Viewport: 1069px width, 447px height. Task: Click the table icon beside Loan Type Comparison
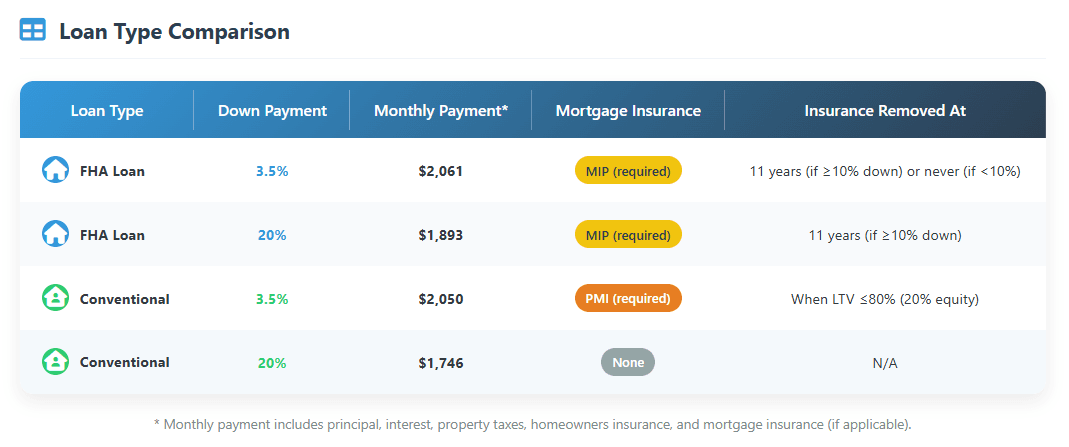[33, 30]
